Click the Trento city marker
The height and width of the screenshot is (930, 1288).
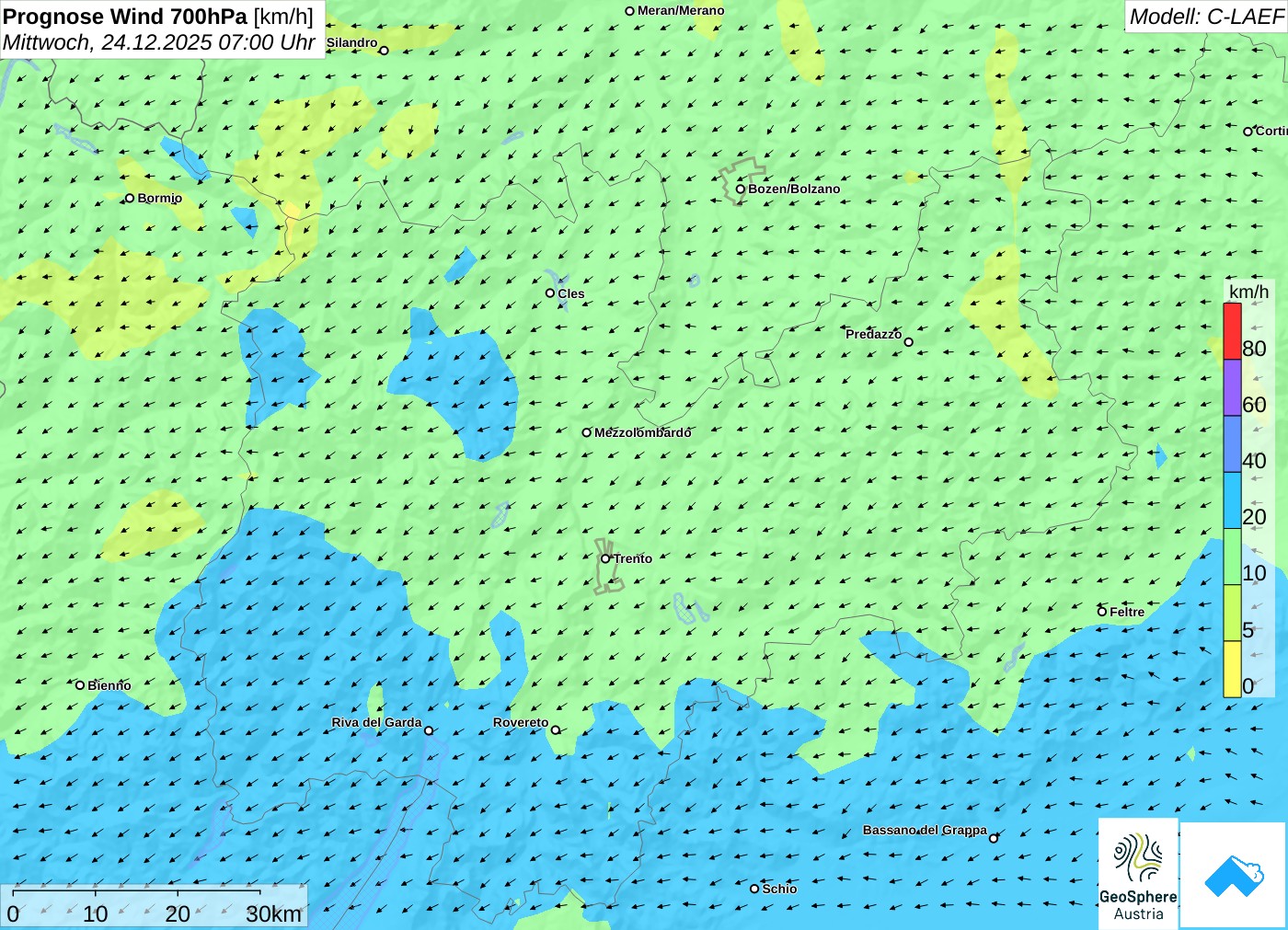tap(605, 558)
